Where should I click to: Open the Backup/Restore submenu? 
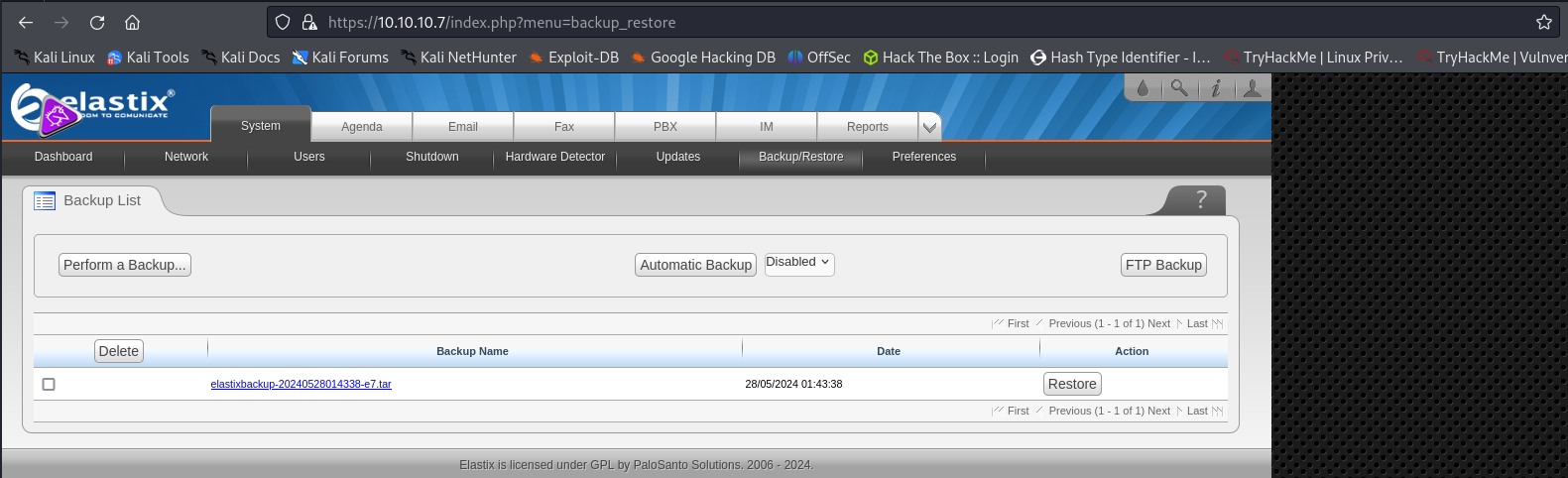point(801,157)
